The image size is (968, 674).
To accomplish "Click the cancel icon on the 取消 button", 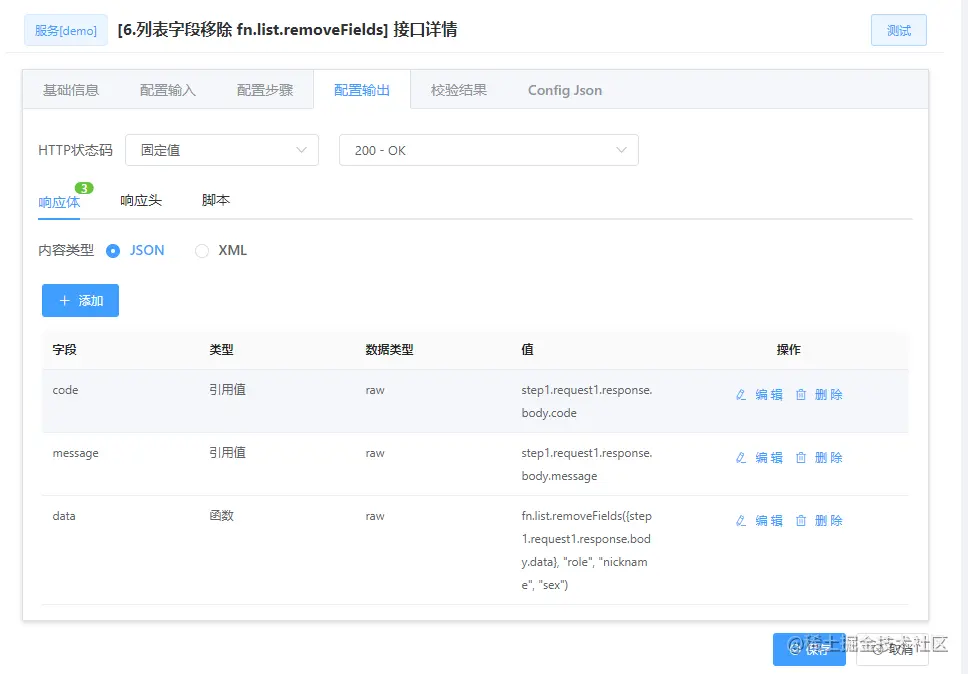I will (878, 649).
